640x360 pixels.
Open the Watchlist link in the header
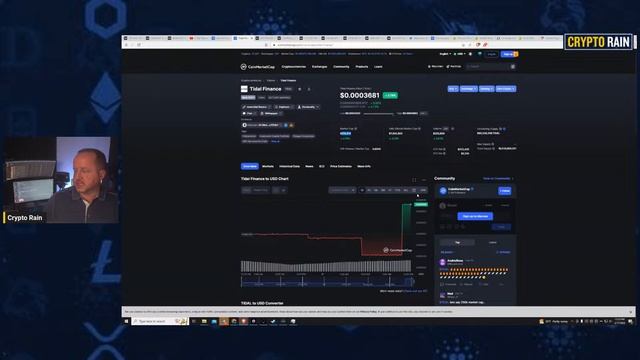435,67
